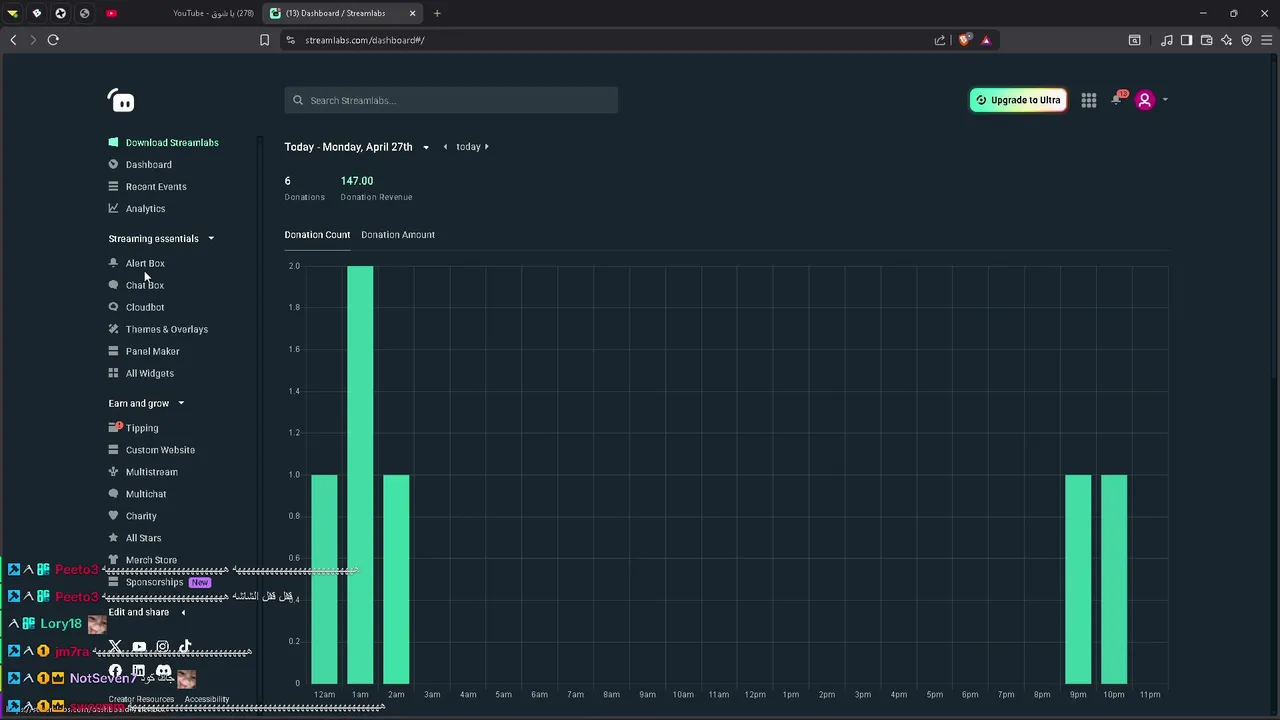Bookmark the page using the address bar bookmark icon
Viewport: 1280px width, 720px height.
click(264, 40)
